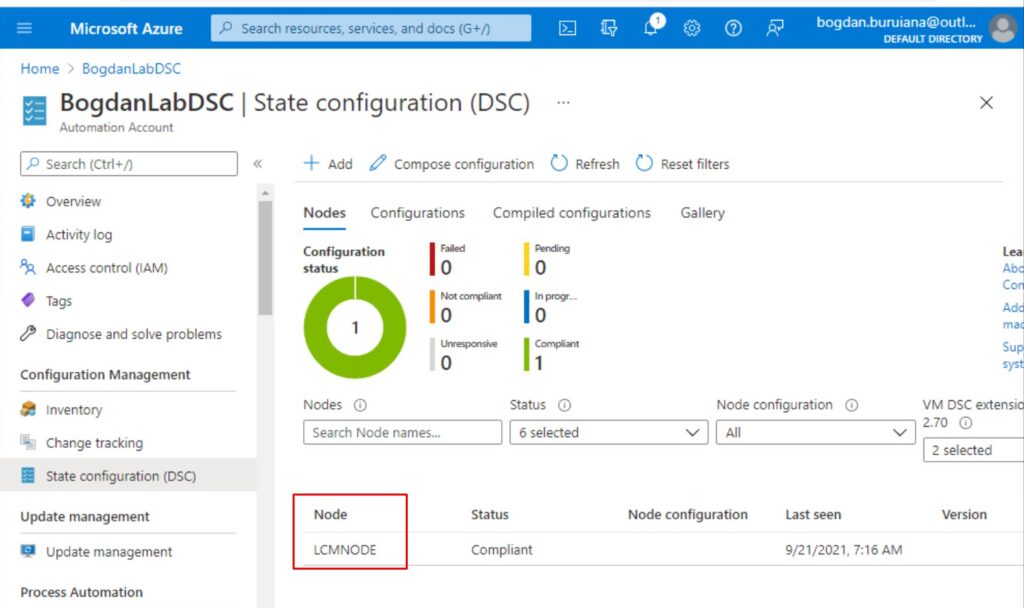Focus the global search resources field
This screenshot has height=608, width=1024.
(371, 28)
